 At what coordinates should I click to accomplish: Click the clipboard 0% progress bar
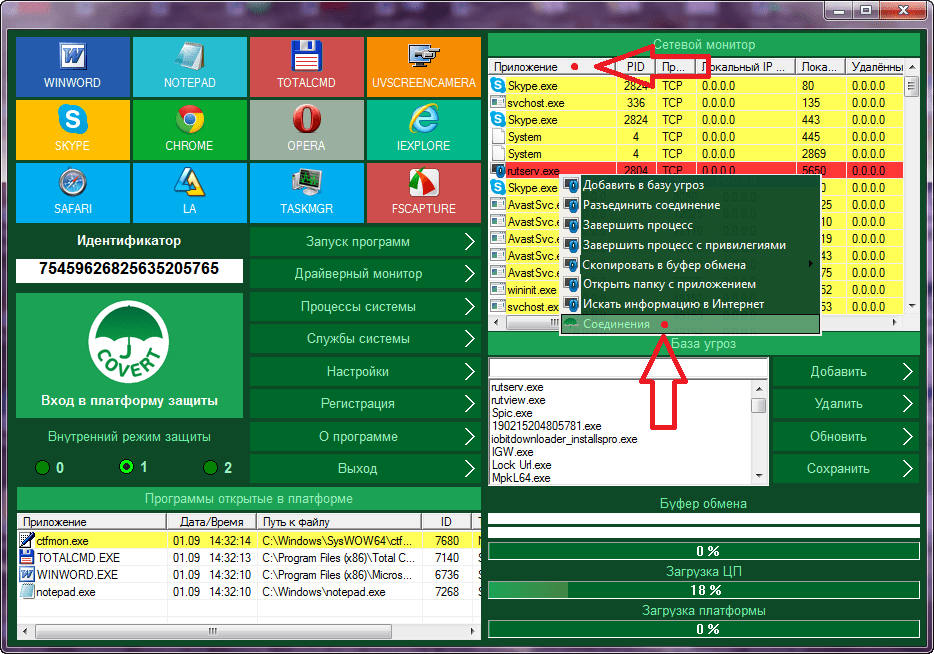tap(704, 551)
